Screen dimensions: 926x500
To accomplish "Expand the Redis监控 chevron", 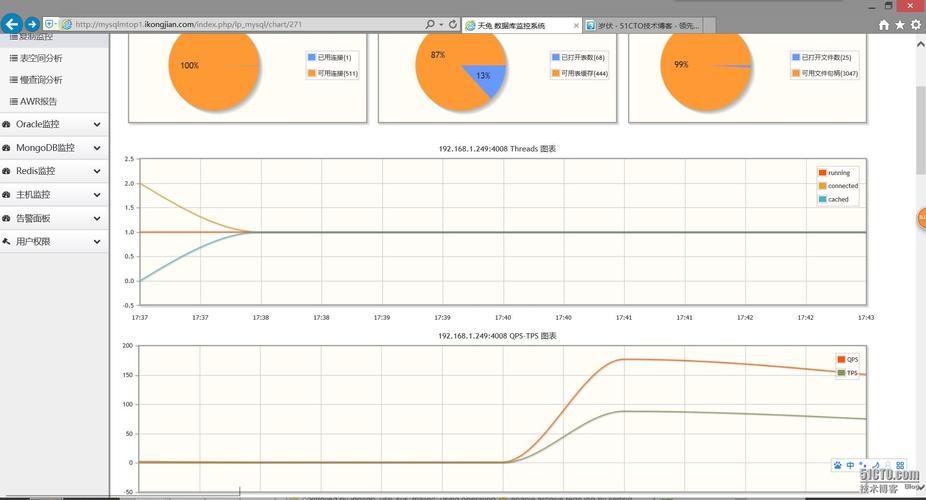I will click(x=97, y=171).
